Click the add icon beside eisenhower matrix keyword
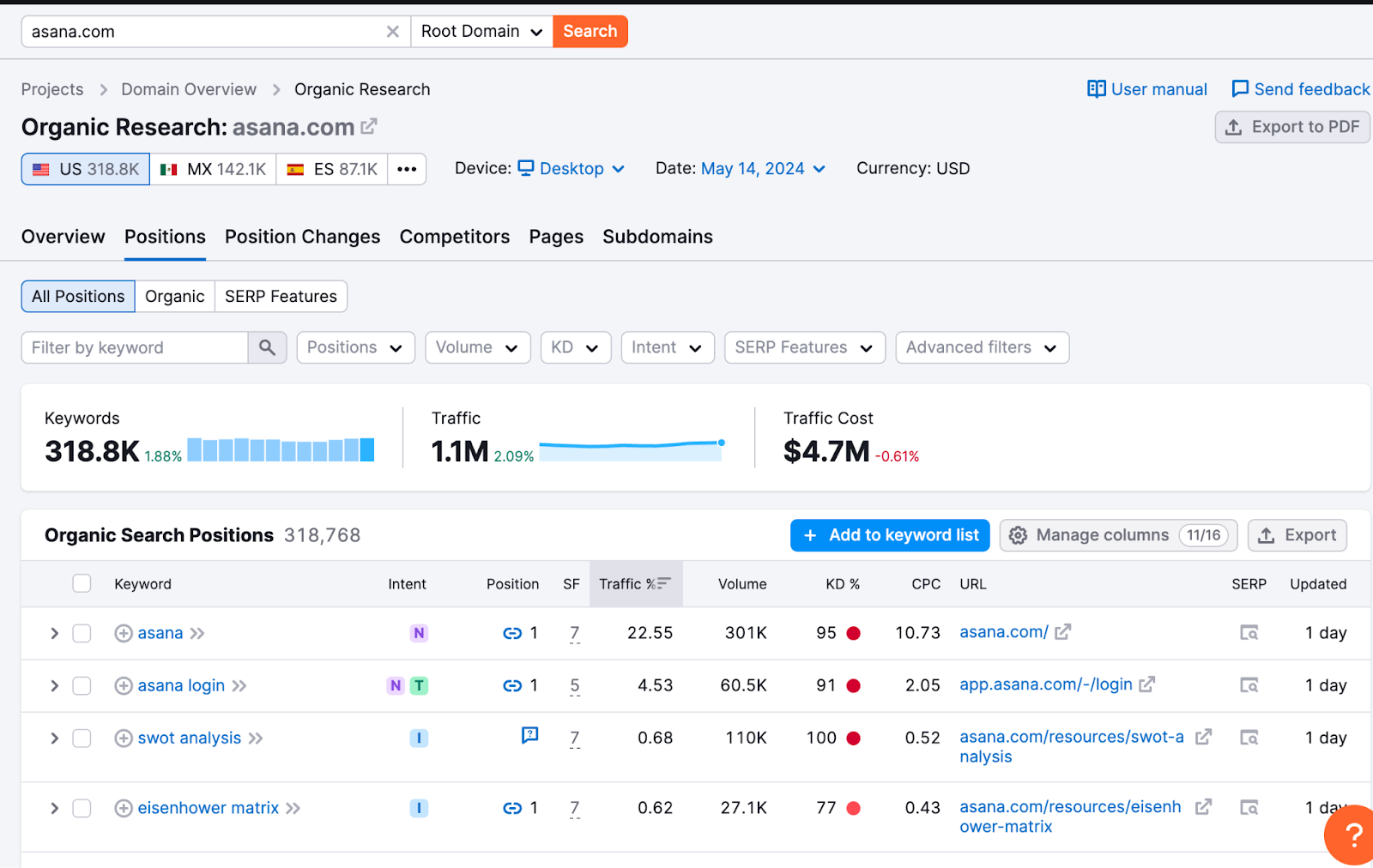This screenshot has height=868, width=1373. point(124,808)
